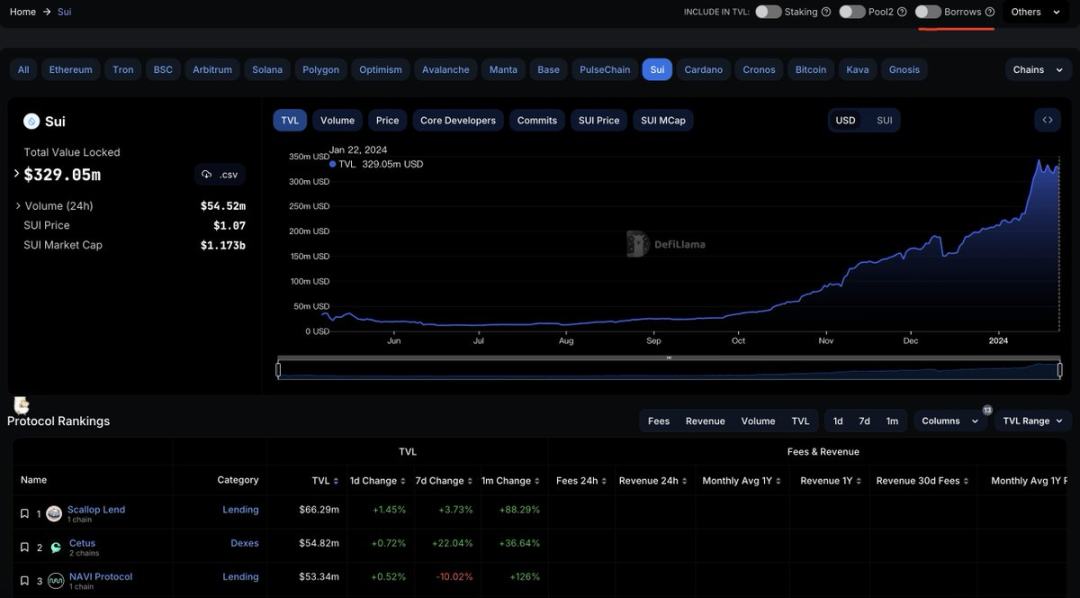Viewport: 1080px width, 598px height.
Task: Set change period to 7d
Action: [x=864, y=421]
